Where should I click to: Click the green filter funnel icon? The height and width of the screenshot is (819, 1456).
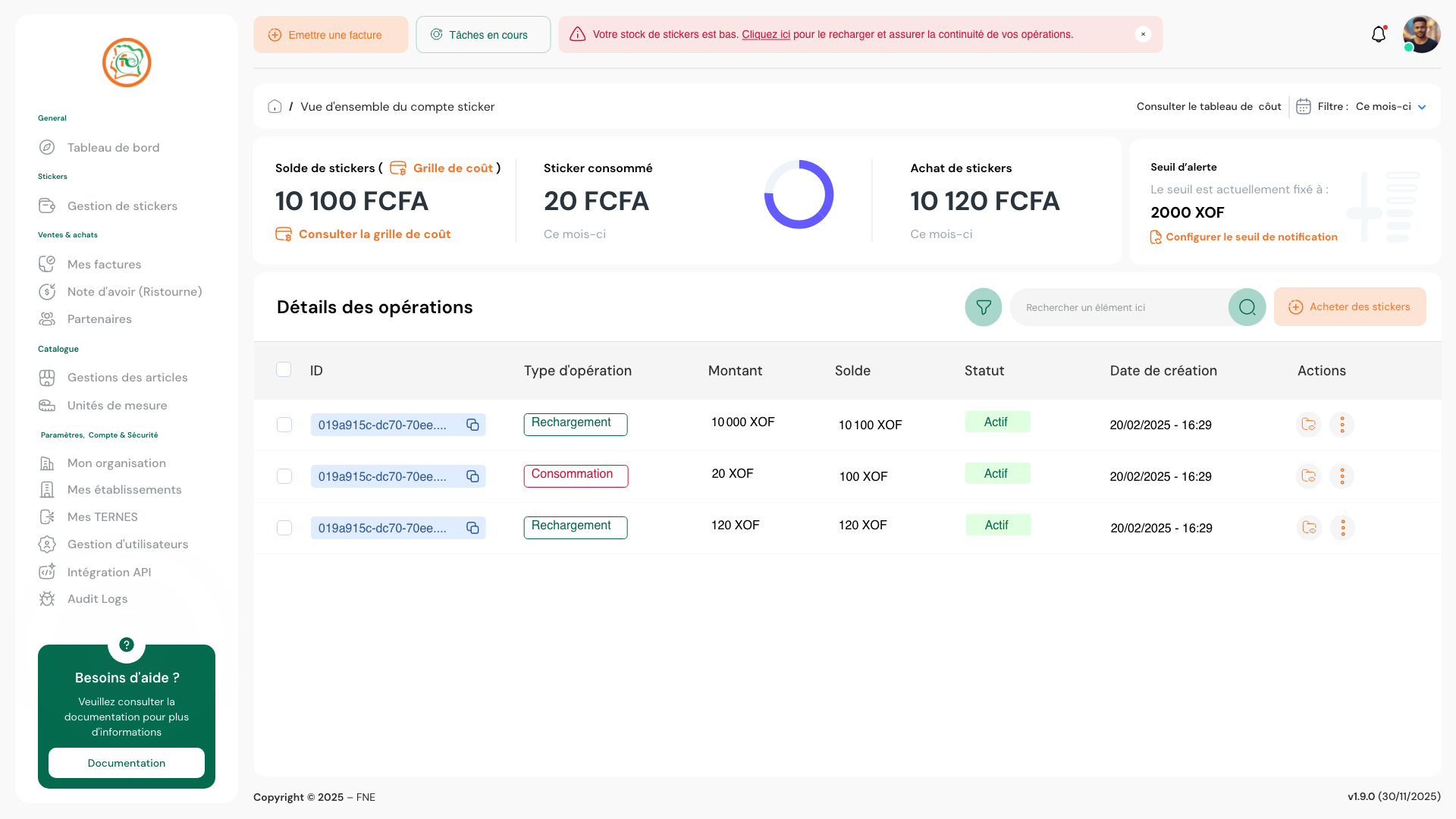tap(983, 307)
